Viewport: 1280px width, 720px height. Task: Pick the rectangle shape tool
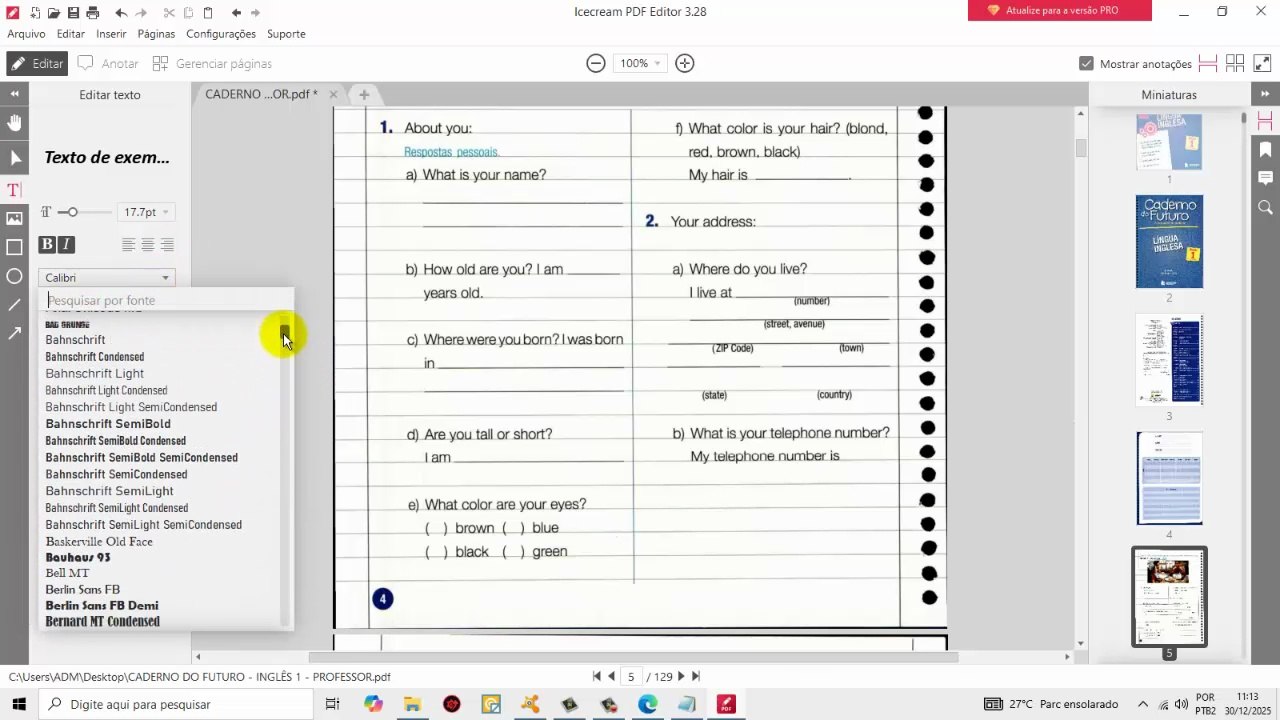point(14,247)
